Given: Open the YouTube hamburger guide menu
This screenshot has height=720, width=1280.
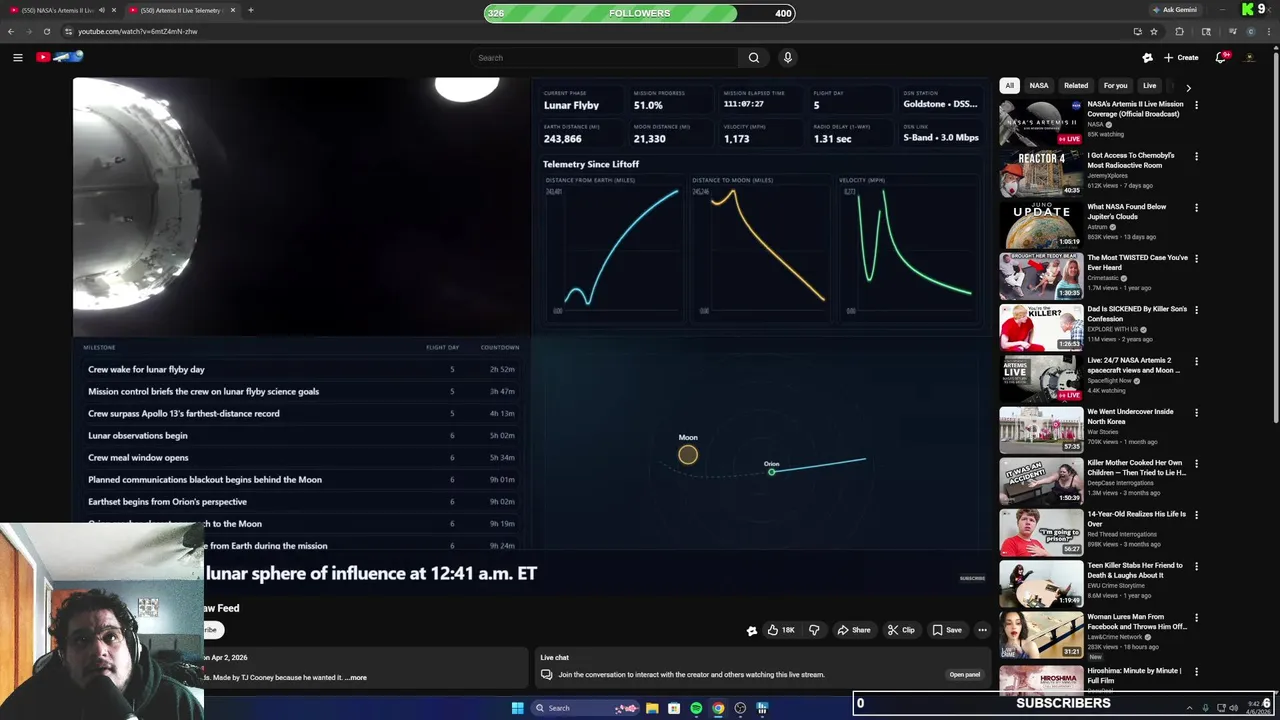Looking at the screenshot, I should click(18, 57).
